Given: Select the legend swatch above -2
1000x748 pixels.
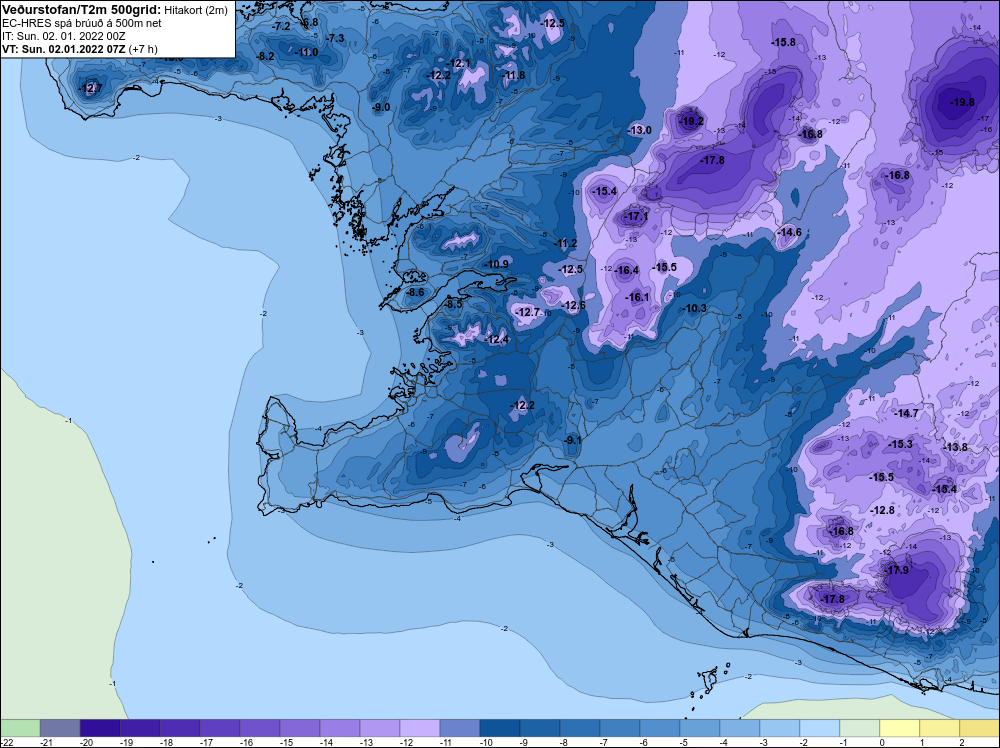Looking at the screenshot, I should click(820, 728).
